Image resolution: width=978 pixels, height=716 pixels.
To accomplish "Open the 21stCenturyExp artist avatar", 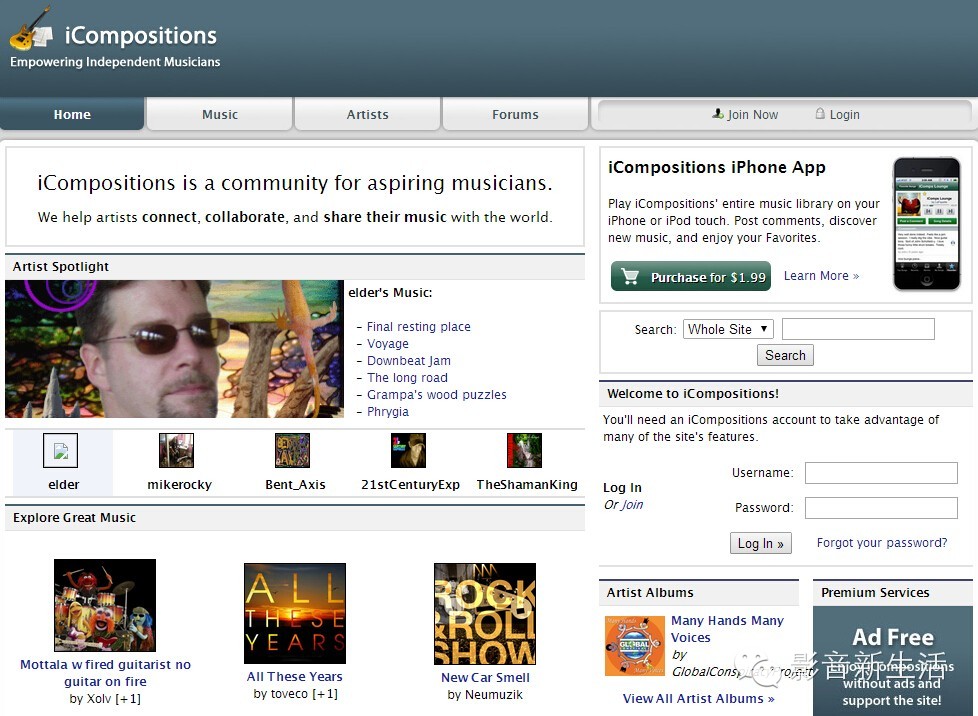I will [408, 451].
